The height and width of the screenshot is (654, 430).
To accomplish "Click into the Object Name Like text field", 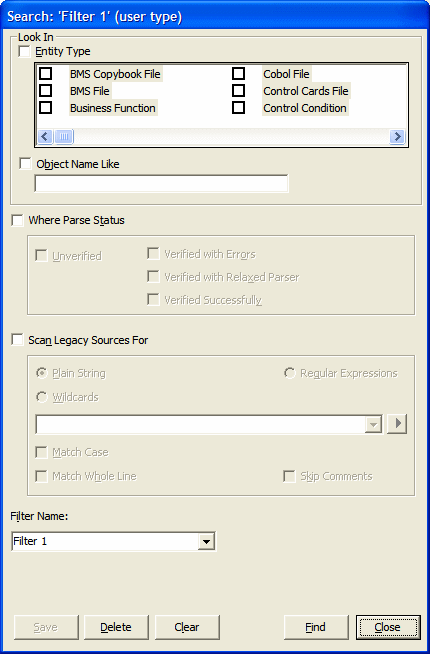I will [161, 184].
